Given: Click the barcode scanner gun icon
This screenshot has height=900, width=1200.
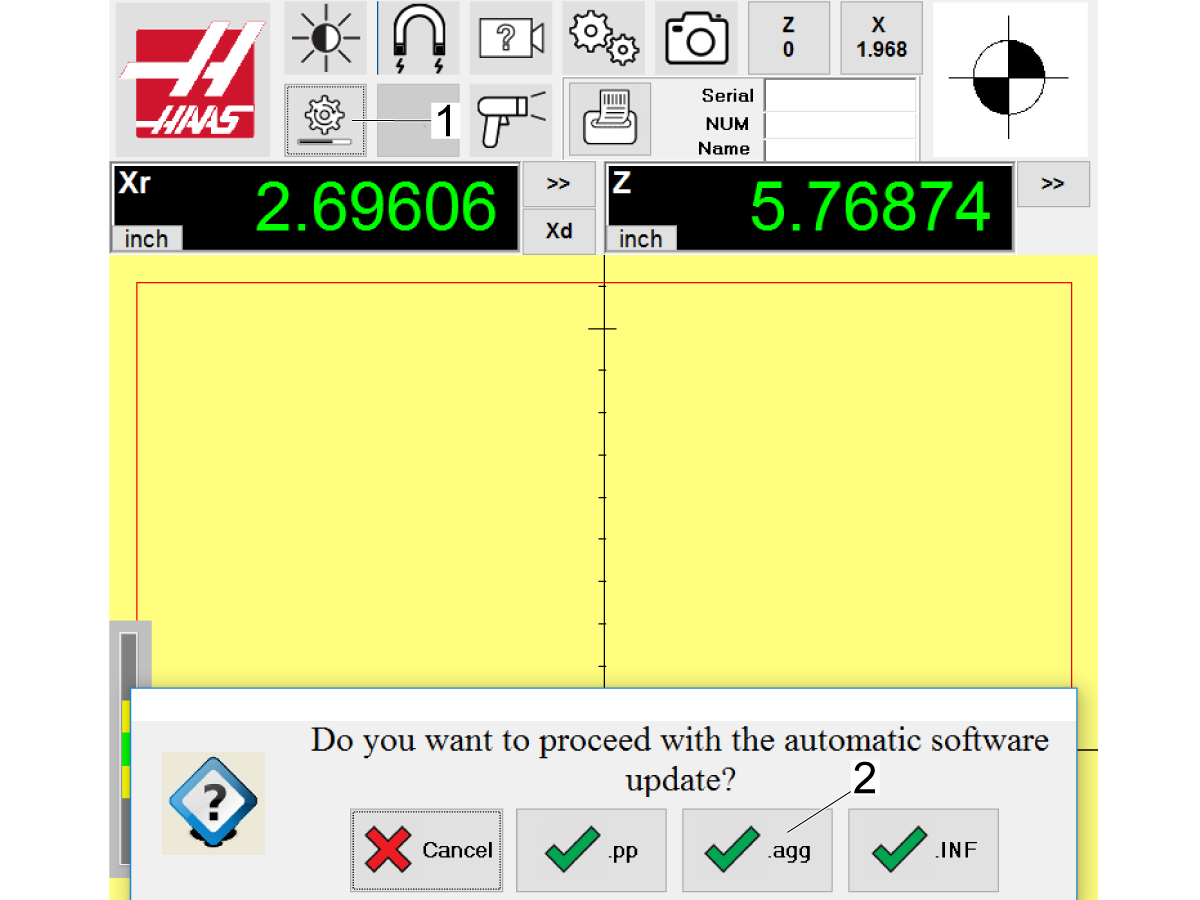Looking at the screenshot, I should [x=511, y=120].
